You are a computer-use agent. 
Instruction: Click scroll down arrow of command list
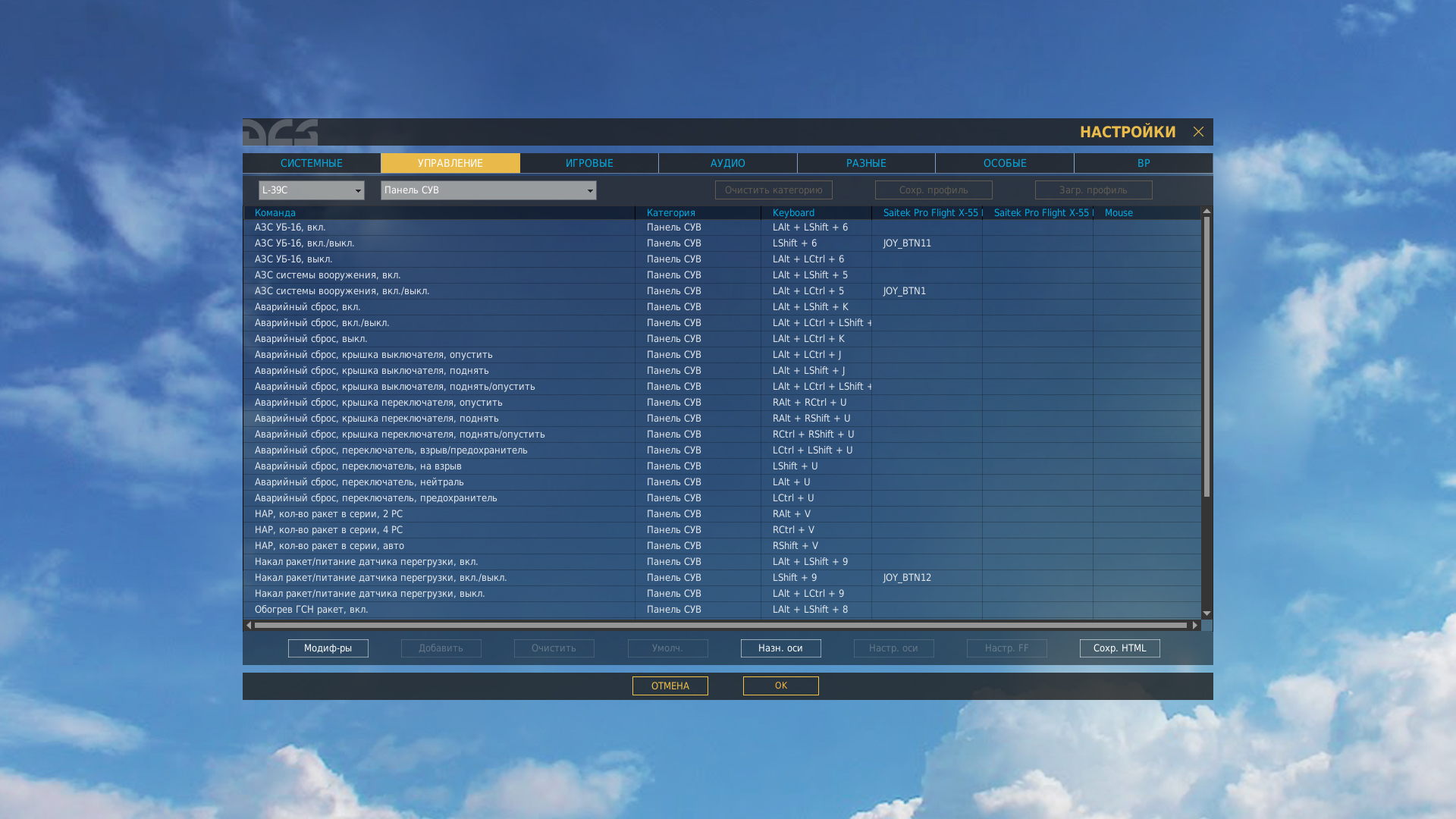[1207, 613]
